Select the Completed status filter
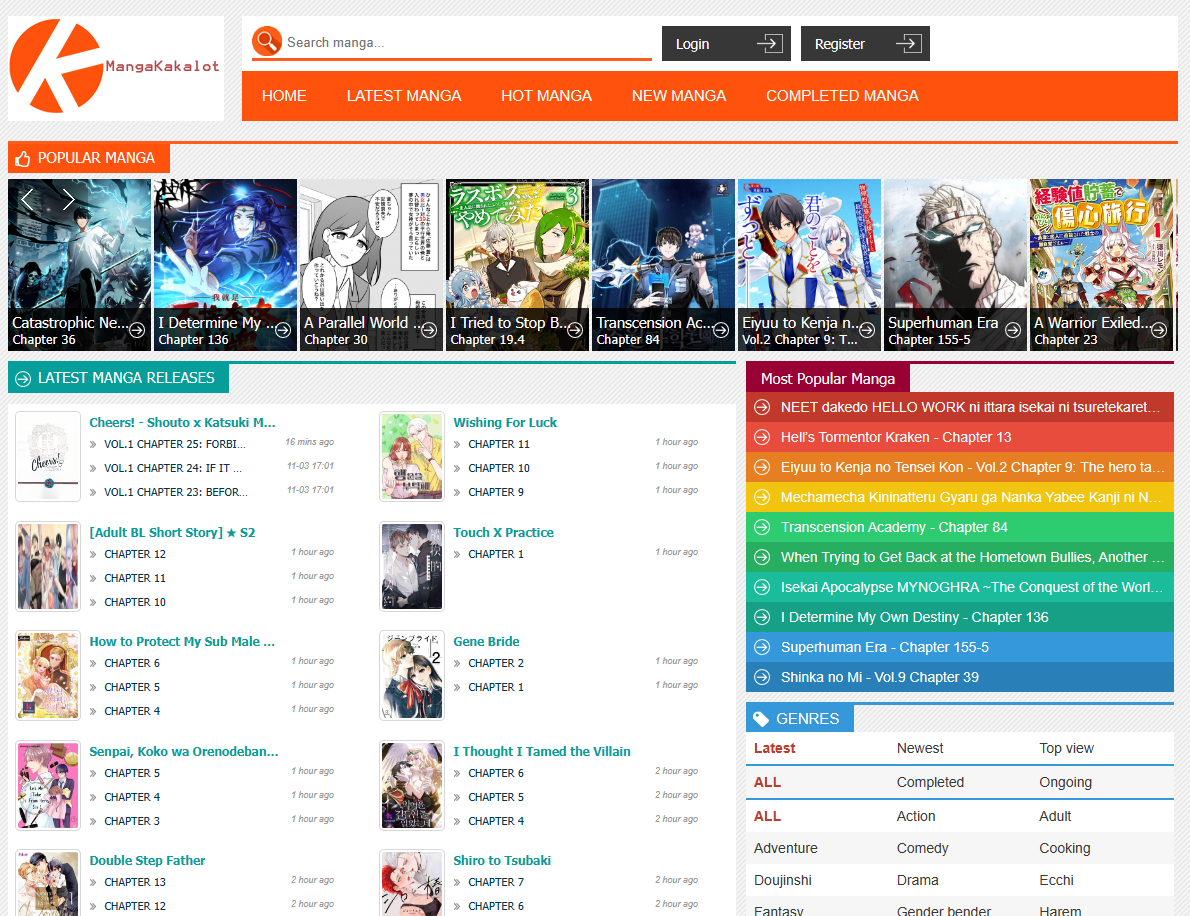Screen dimensions: 1190x916 (x=930, y=782)
